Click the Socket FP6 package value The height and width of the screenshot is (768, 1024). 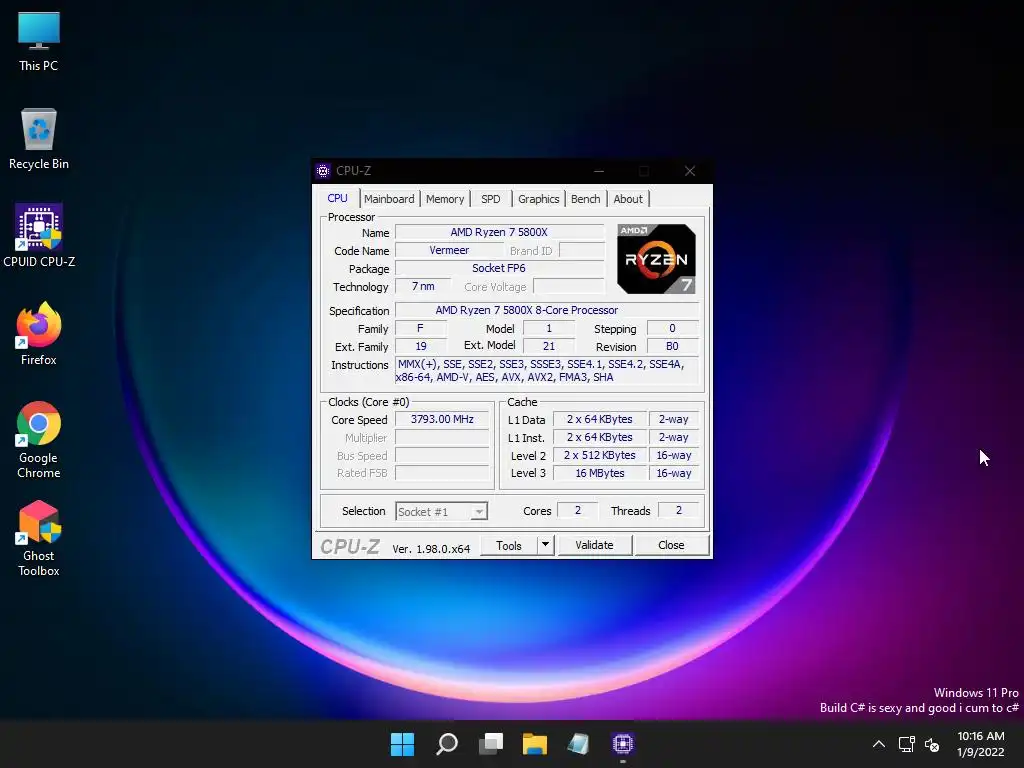pos(500,268)
